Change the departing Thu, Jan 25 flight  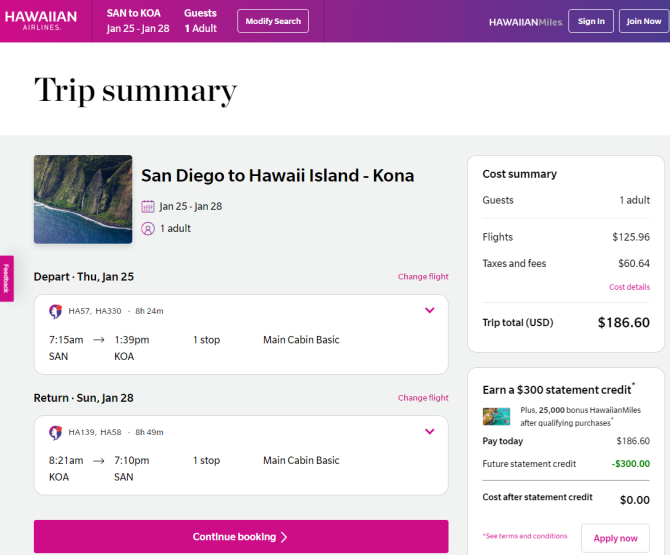(423, 276)
